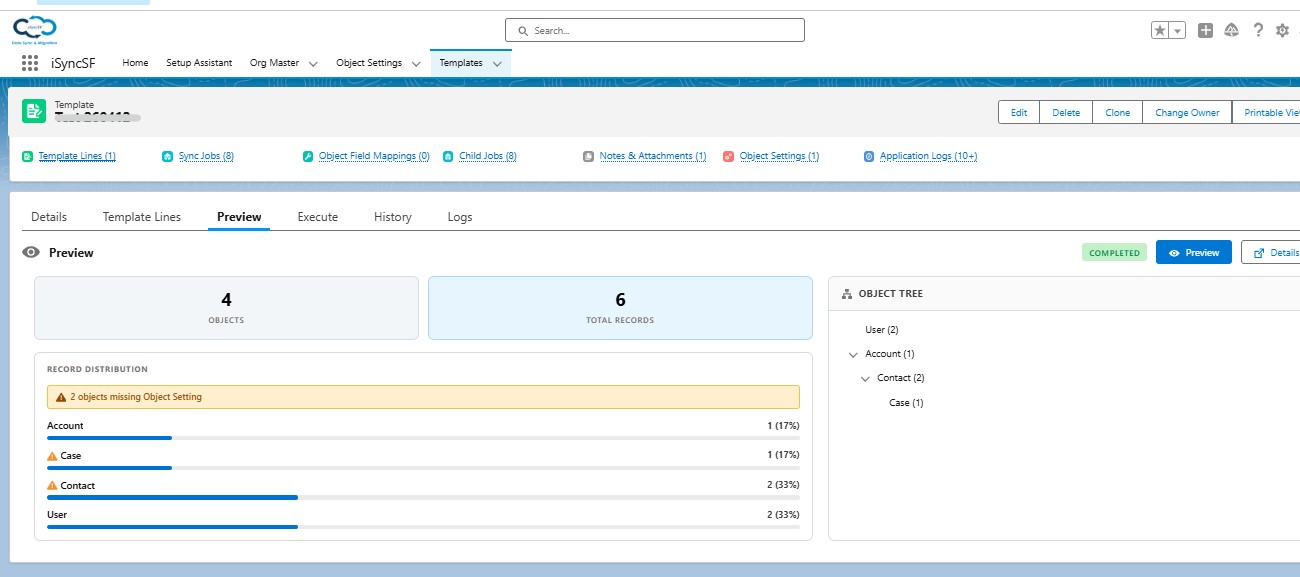Open the Child Jobs (8) link
Image resolution: width=1300 pixels, height=577 pixels.
point(488,156)
